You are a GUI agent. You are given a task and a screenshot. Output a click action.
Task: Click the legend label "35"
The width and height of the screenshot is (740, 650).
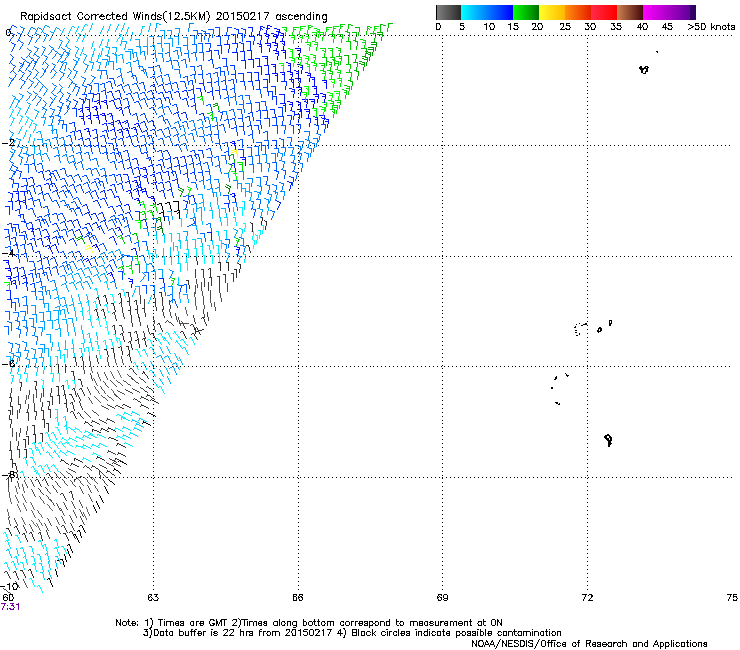[x=616, y=27]
